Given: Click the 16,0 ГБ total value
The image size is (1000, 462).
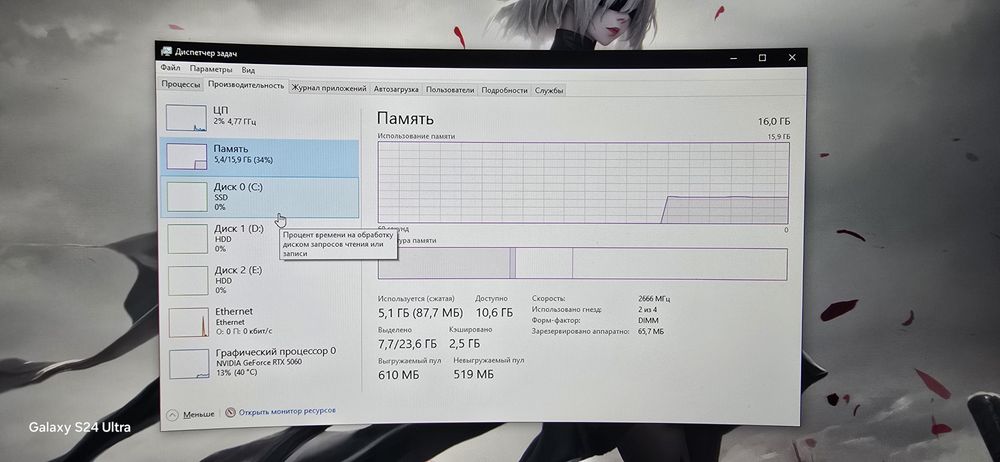Looking at the screenshot, I should (x=774, y=121).
